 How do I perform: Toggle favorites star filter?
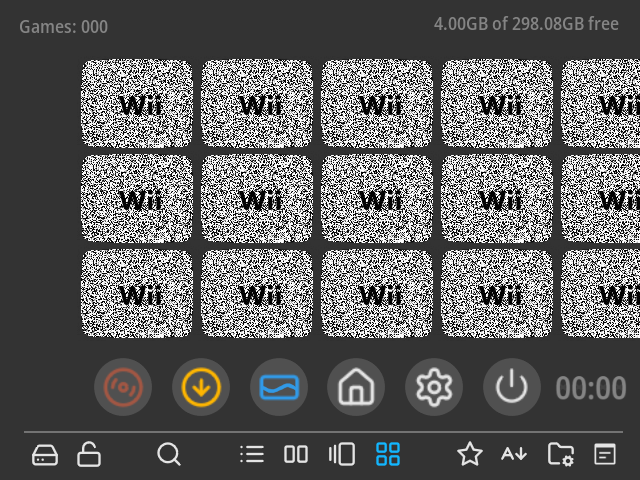(470, 454)
